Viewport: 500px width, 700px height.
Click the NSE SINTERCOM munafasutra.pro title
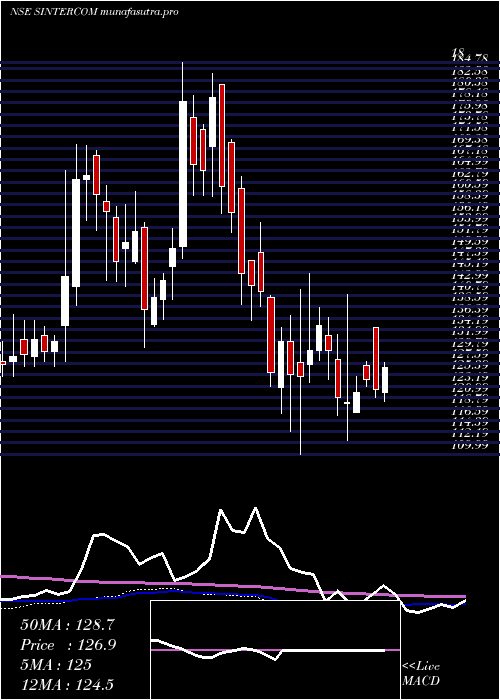tap(94, 12)
